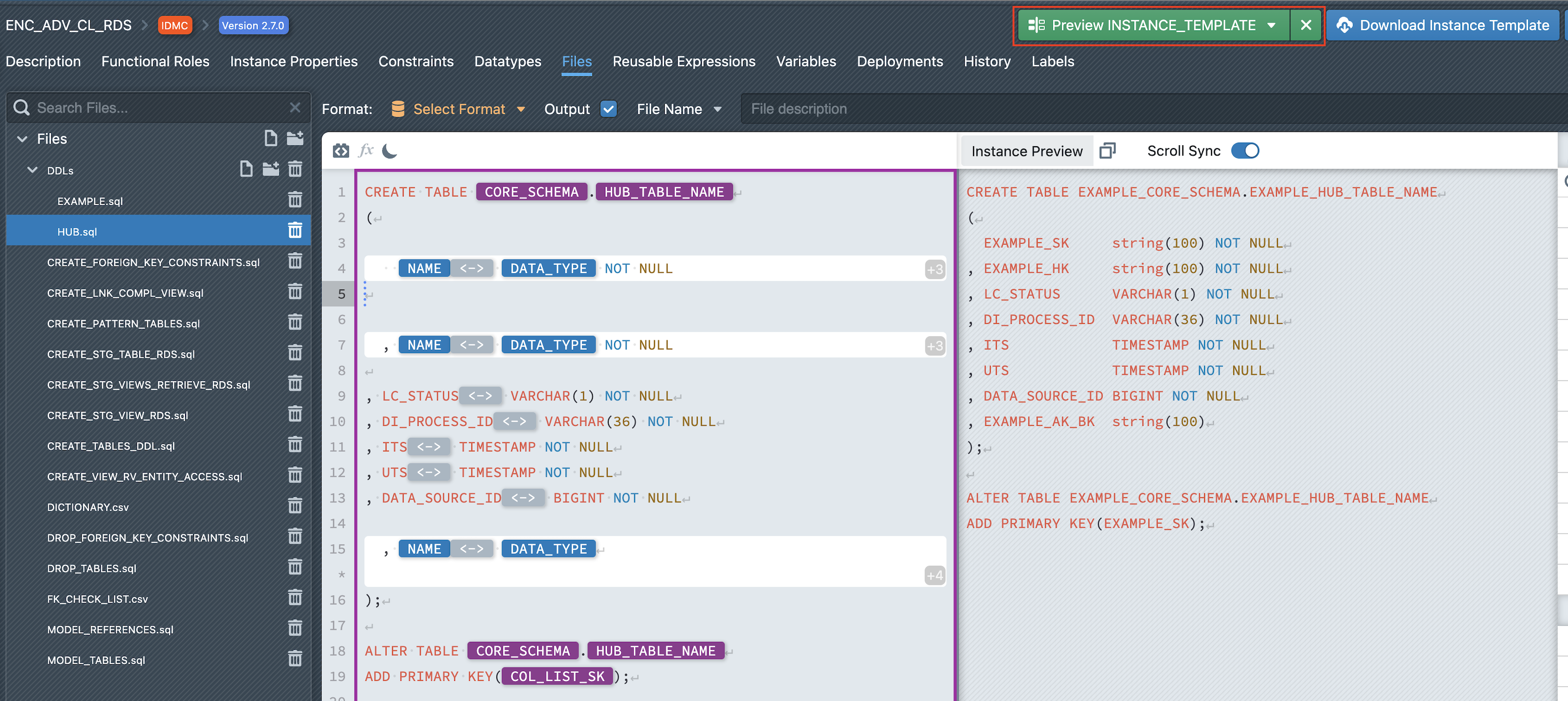The width and height of the screenshot is (1568, 701).
Task: Delete DICTIONARY.csv using its trash icon
Action: 294,506
